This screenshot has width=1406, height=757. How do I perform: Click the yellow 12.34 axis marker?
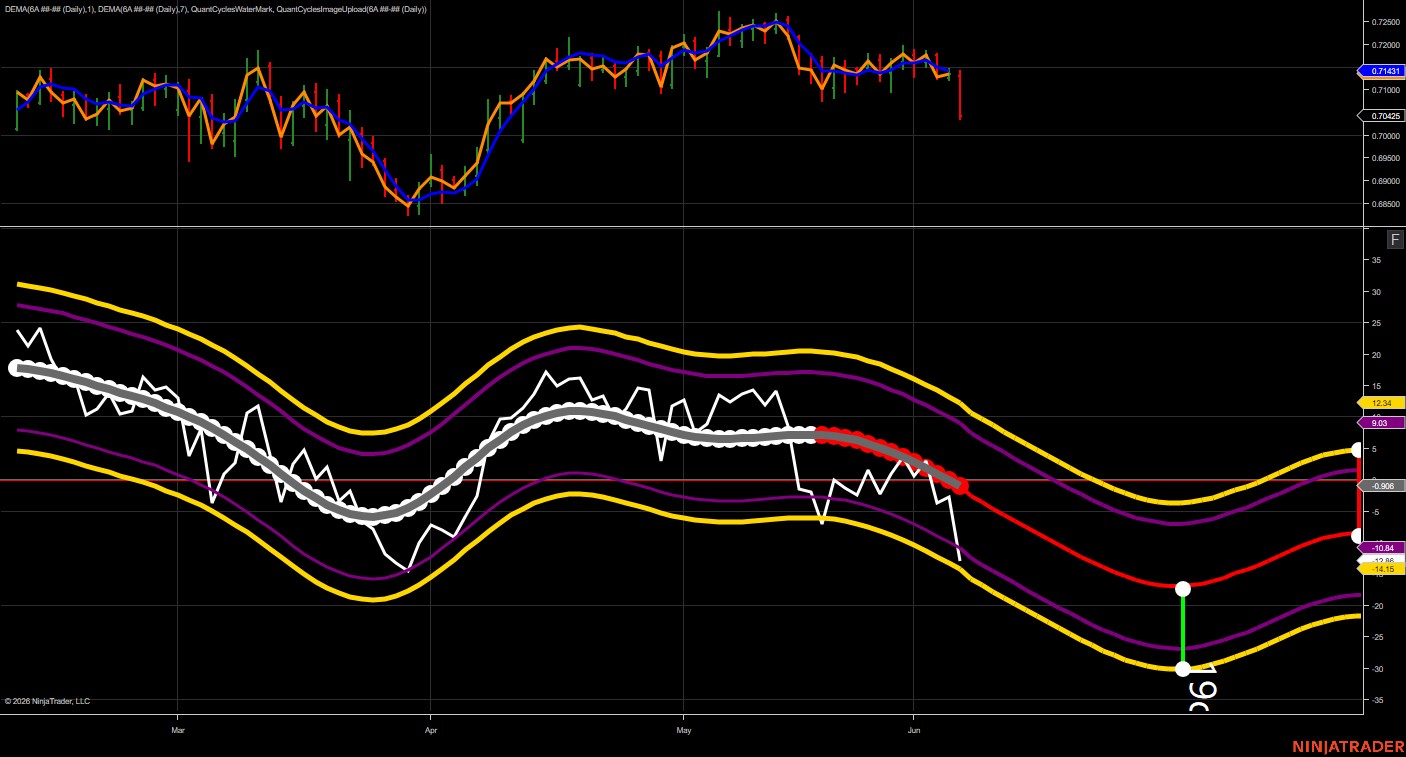(1382, 402)
